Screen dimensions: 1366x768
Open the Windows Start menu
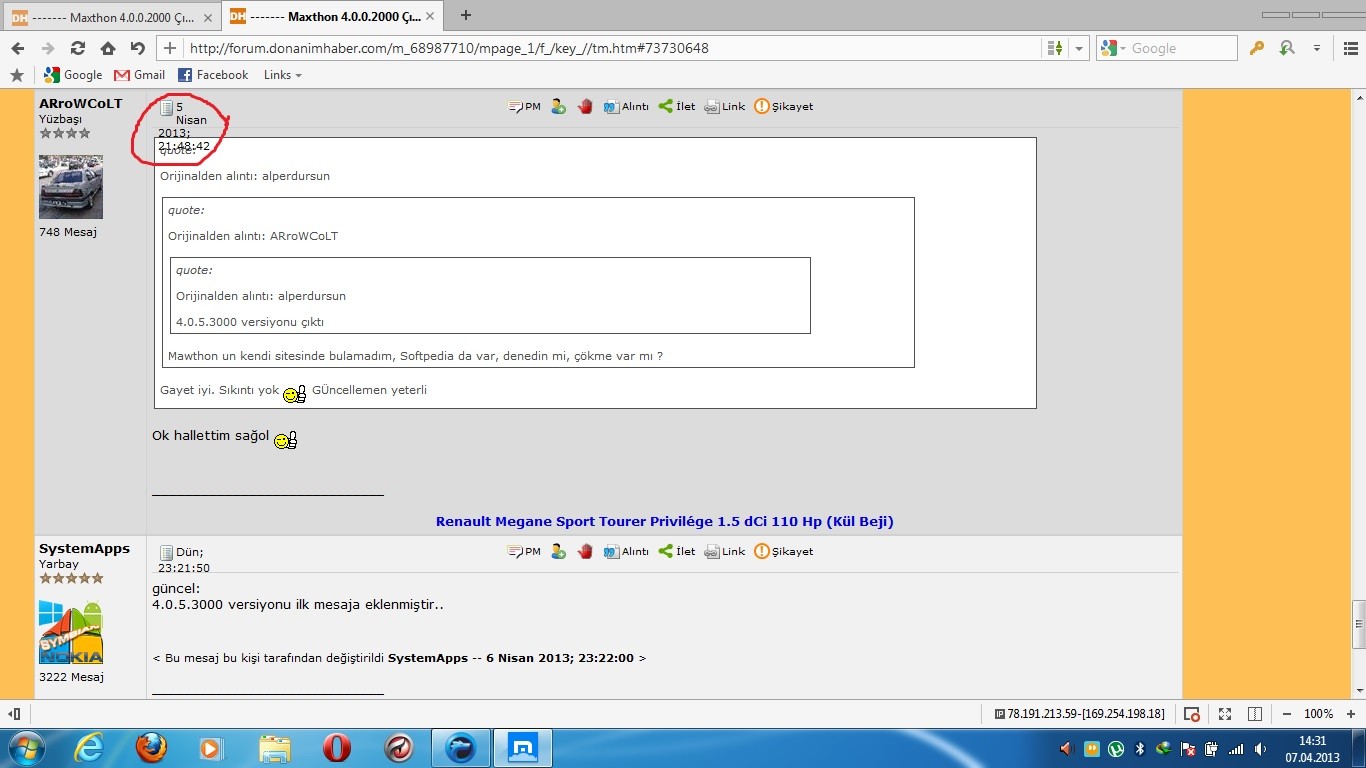tap(25, 748)
